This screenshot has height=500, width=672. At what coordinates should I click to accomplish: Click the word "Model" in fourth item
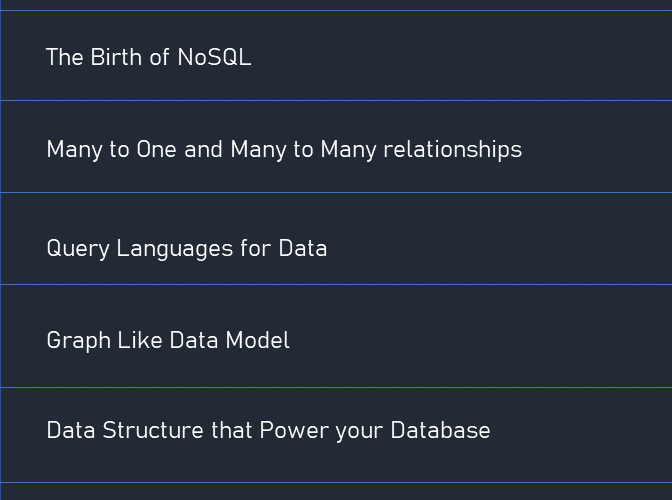258,340
